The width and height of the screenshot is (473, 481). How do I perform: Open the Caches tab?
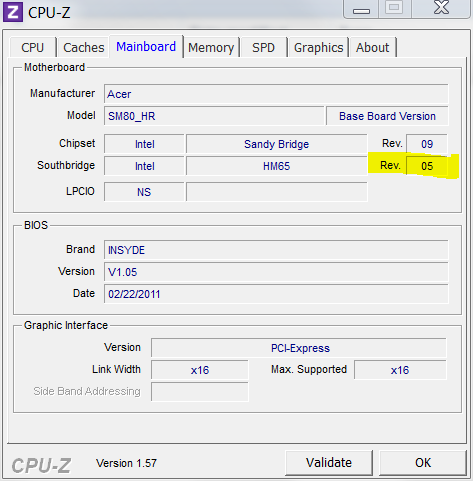coord(84,47)
